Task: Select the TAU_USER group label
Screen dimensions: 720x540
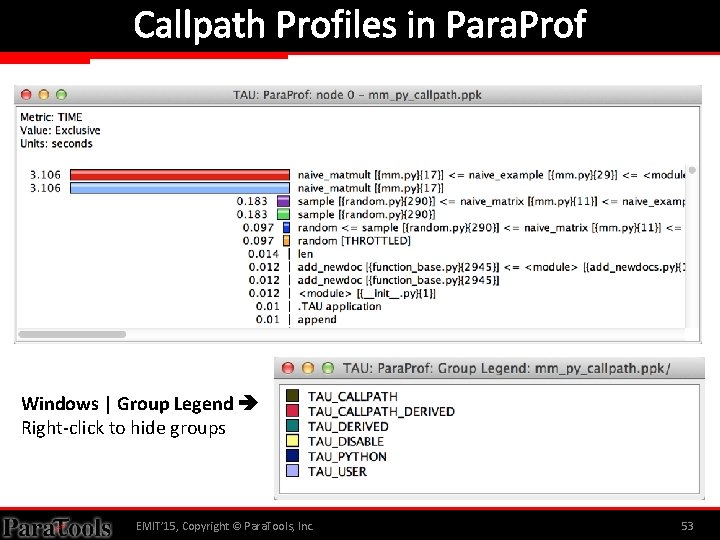Action: (337, 472)
